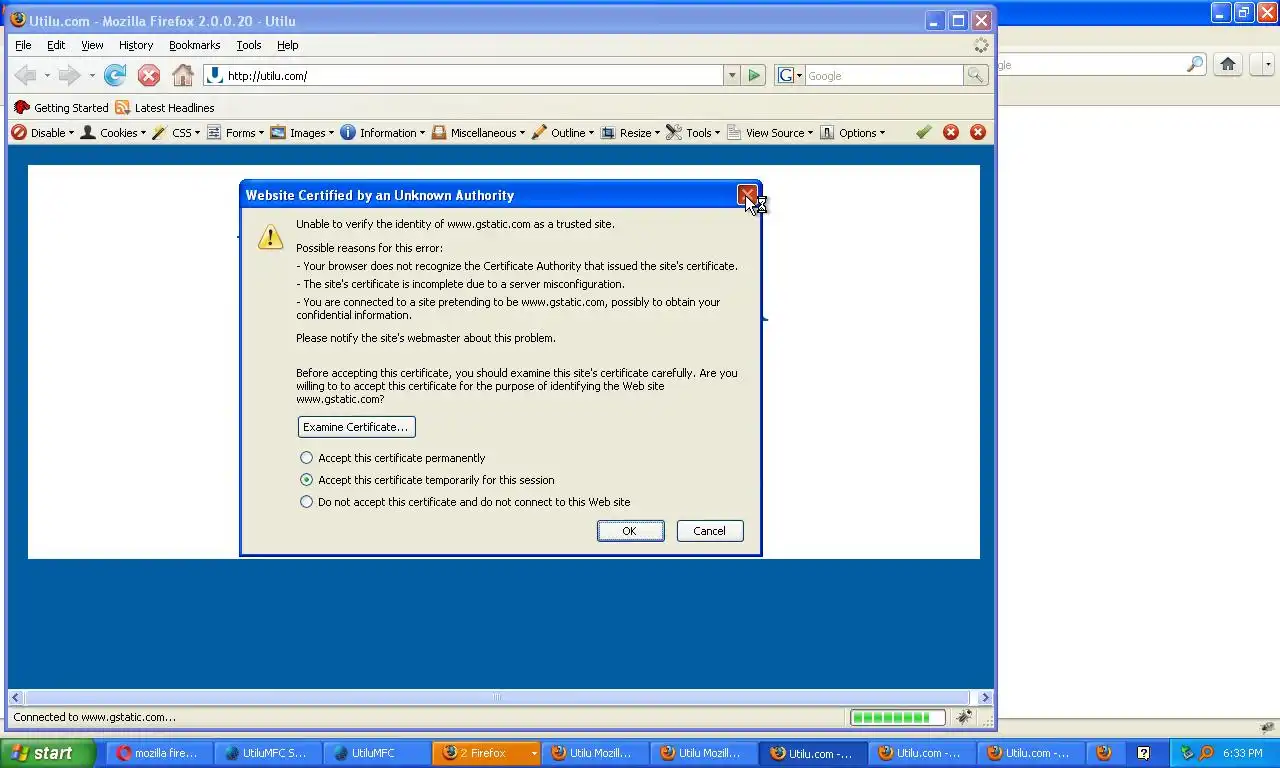Click the taskbar help question mark icon
The height and width of the screenshot is (768, 1280).
1143,753
